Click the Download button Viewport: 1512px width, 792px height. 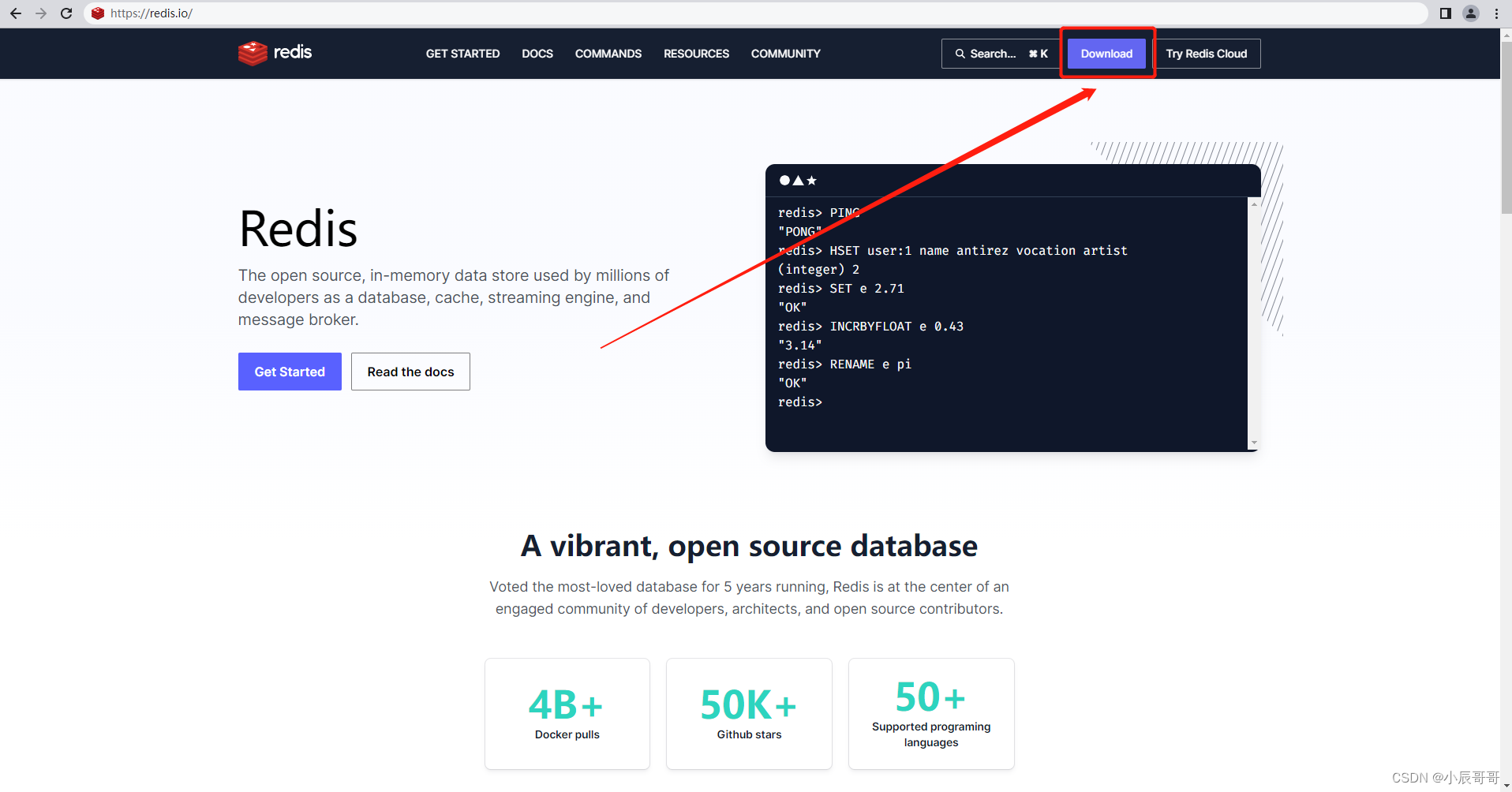click(x=1106, y=54)
